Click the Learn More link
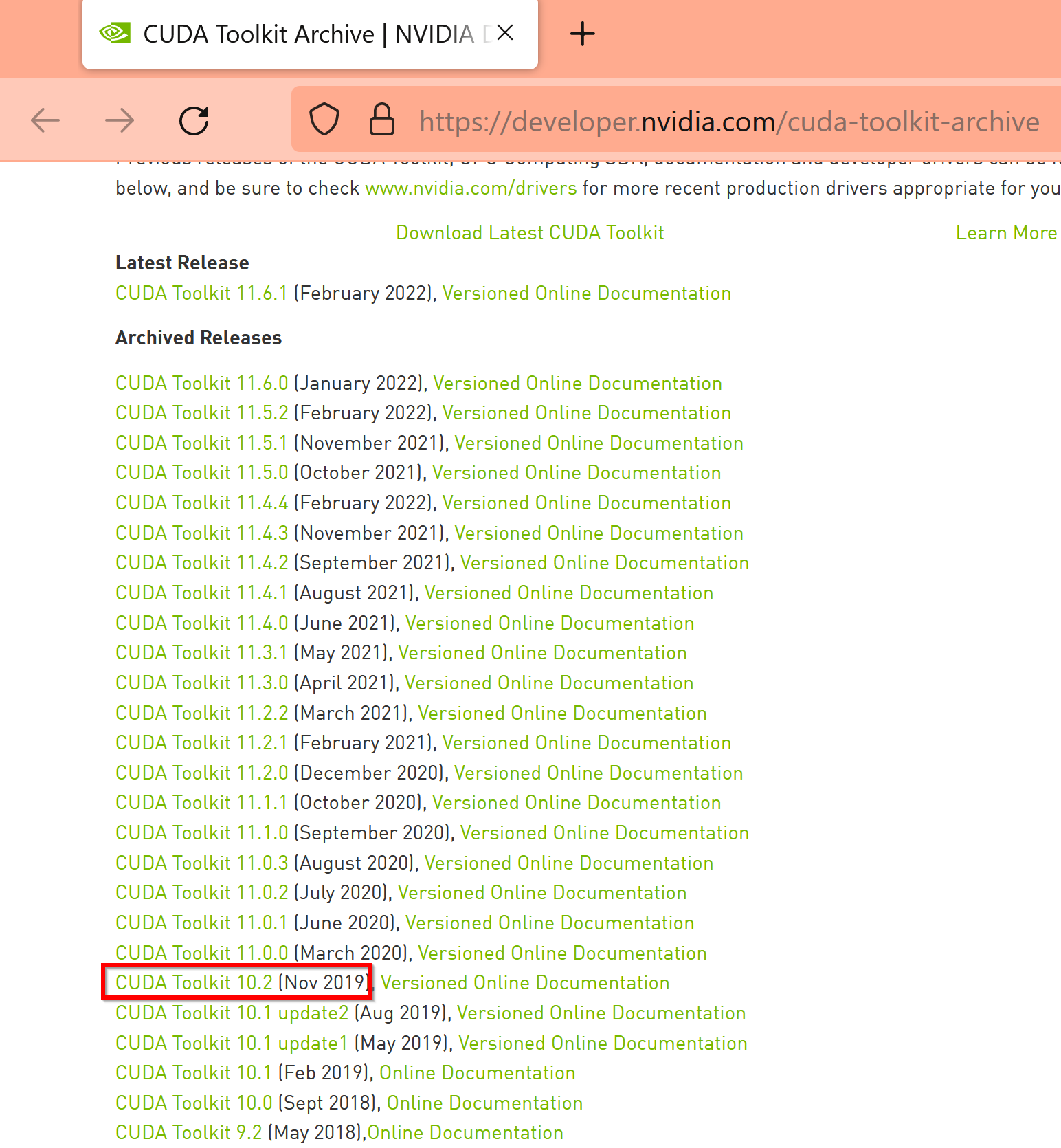Image resolution: width=1061 pixels, height=1148 pixels. [1006, 233]
